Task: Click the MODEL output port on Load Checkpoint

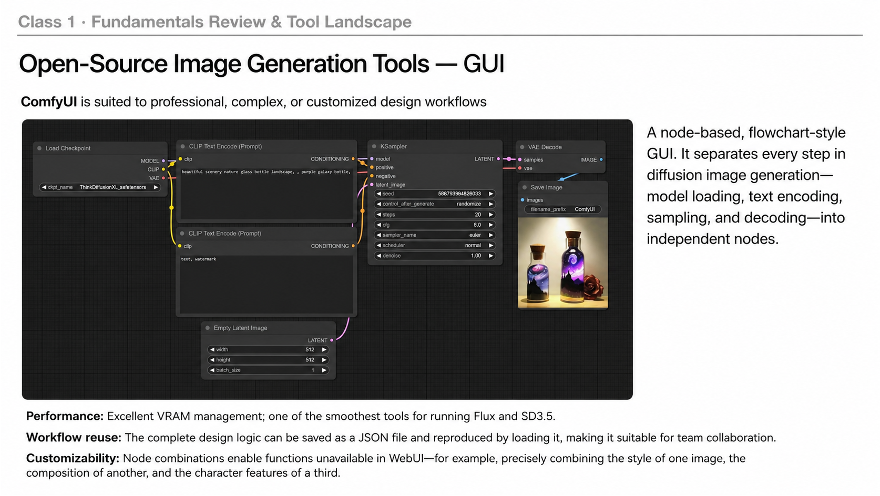Action: click(163, 161)
